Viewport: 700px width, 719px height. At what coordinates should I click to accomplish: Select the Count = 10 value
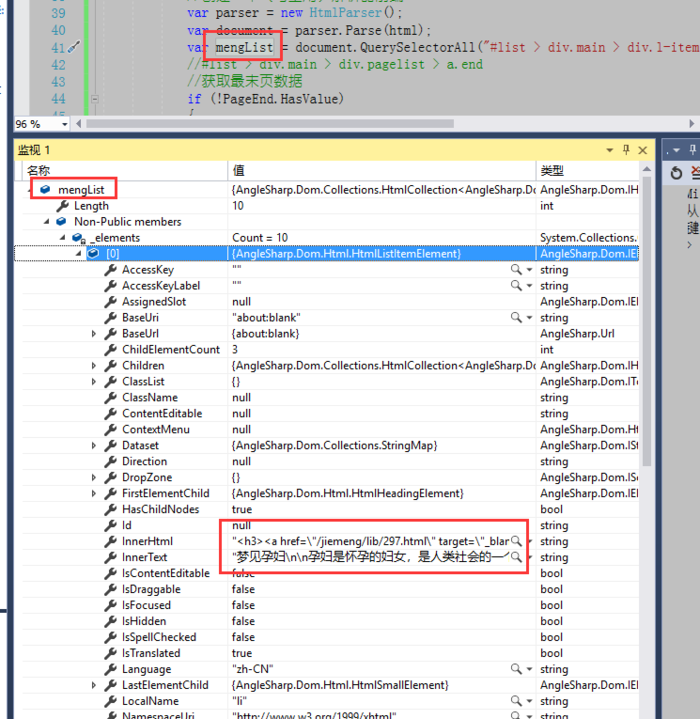click(260, 238)
